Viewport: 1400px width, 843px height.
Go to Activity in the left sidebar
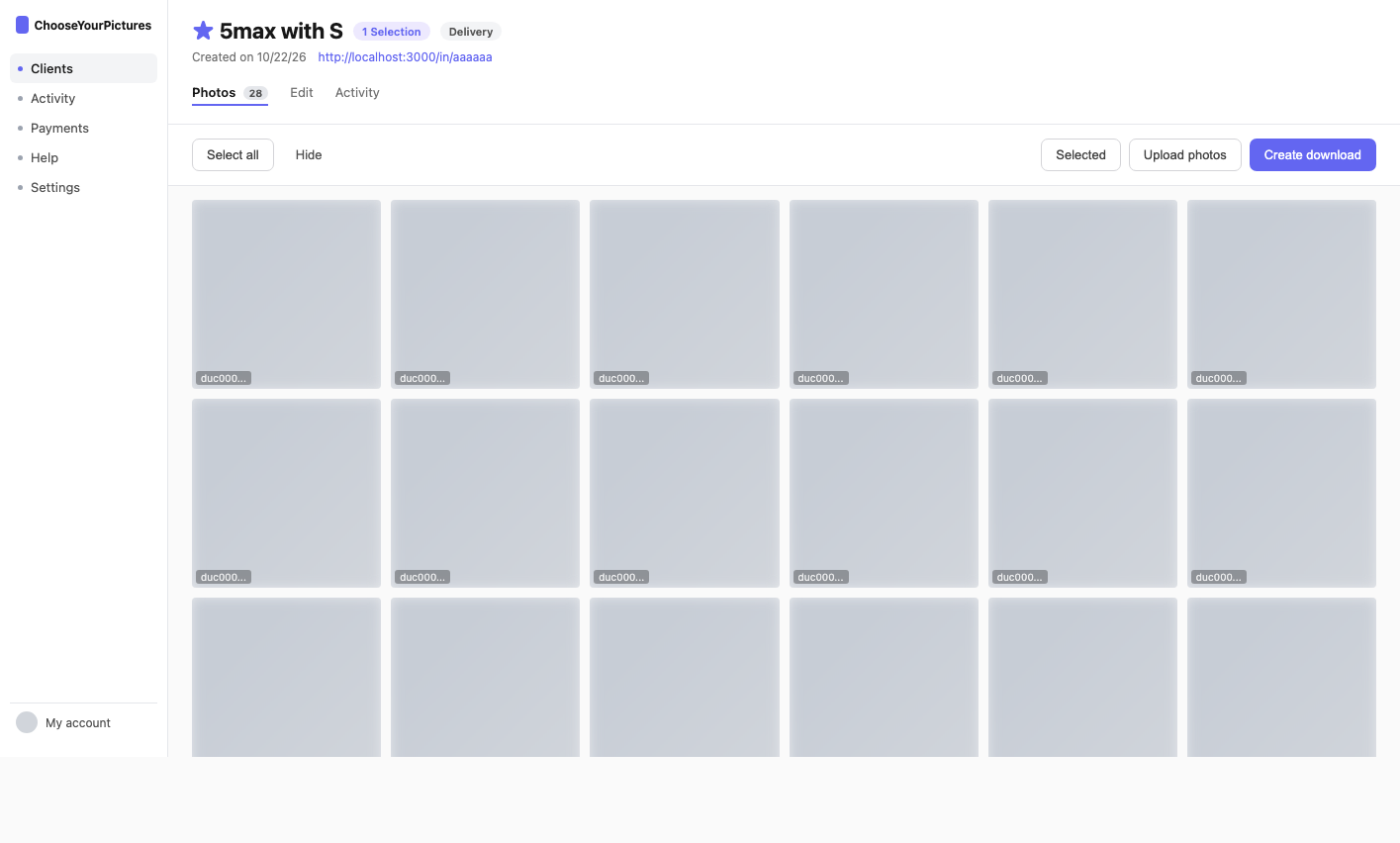coord(83,98)
